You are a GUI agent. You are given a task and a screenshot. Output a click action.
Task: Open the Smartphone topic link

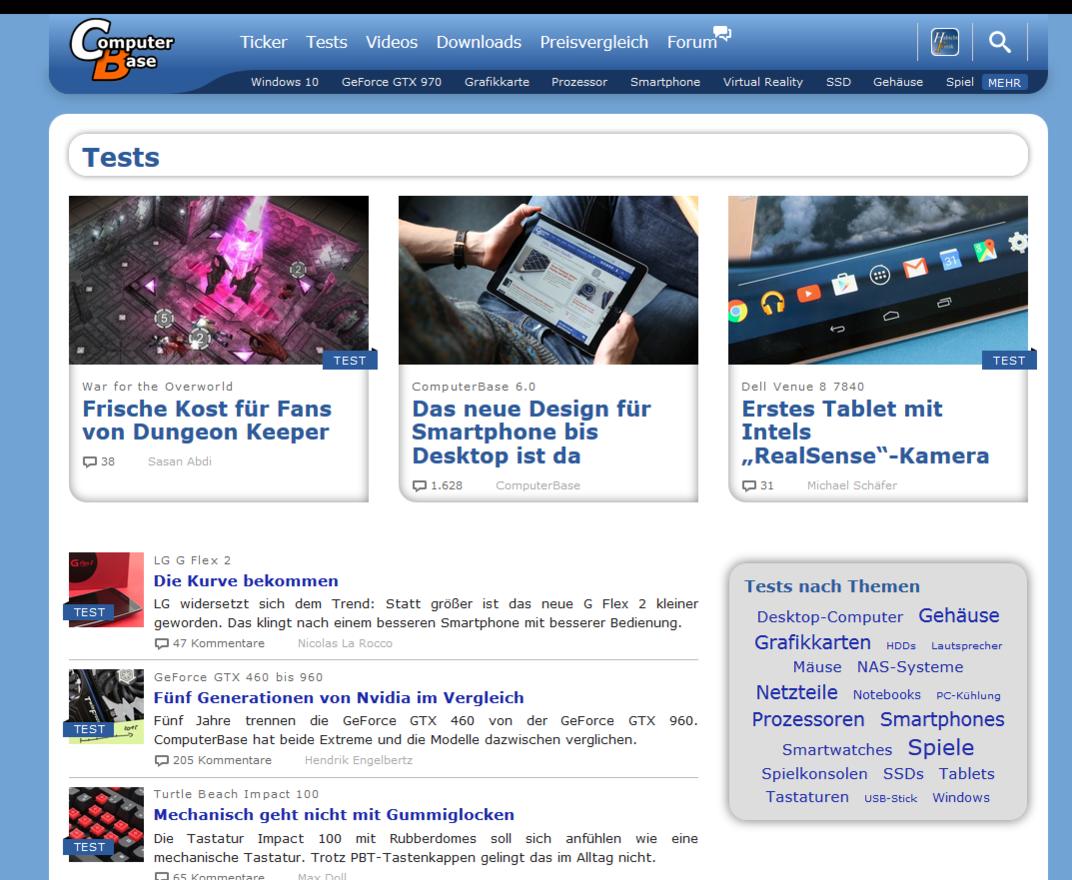coord(665,82)
